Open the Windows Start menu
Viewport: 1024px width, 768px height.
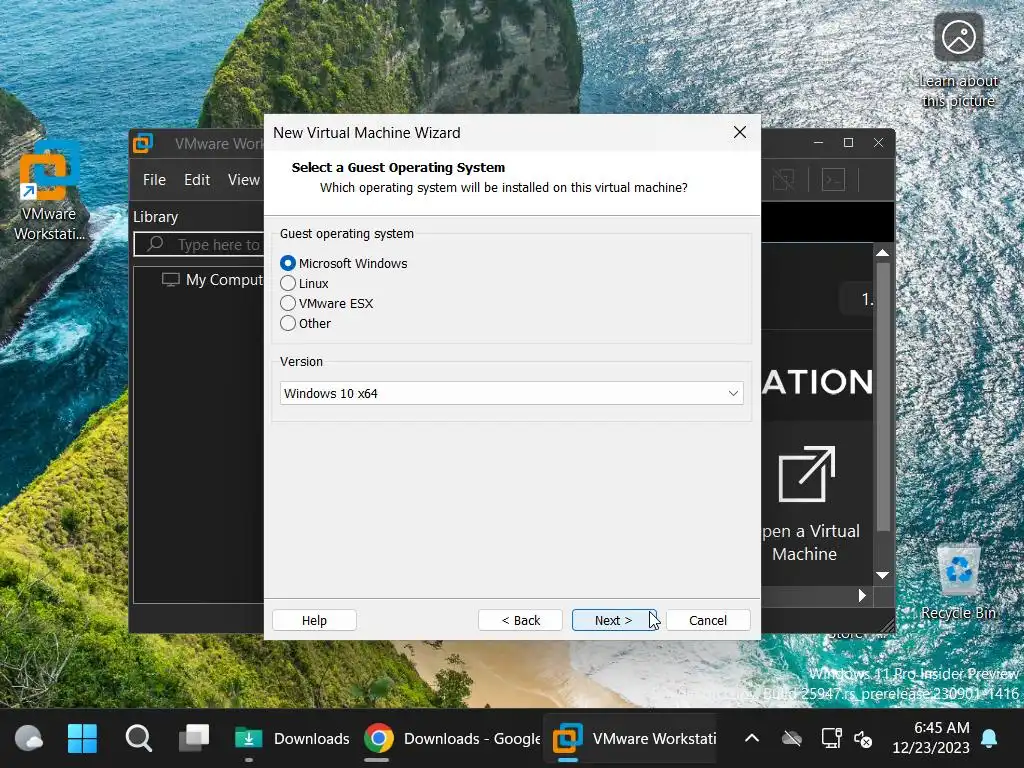pos(82,739)
